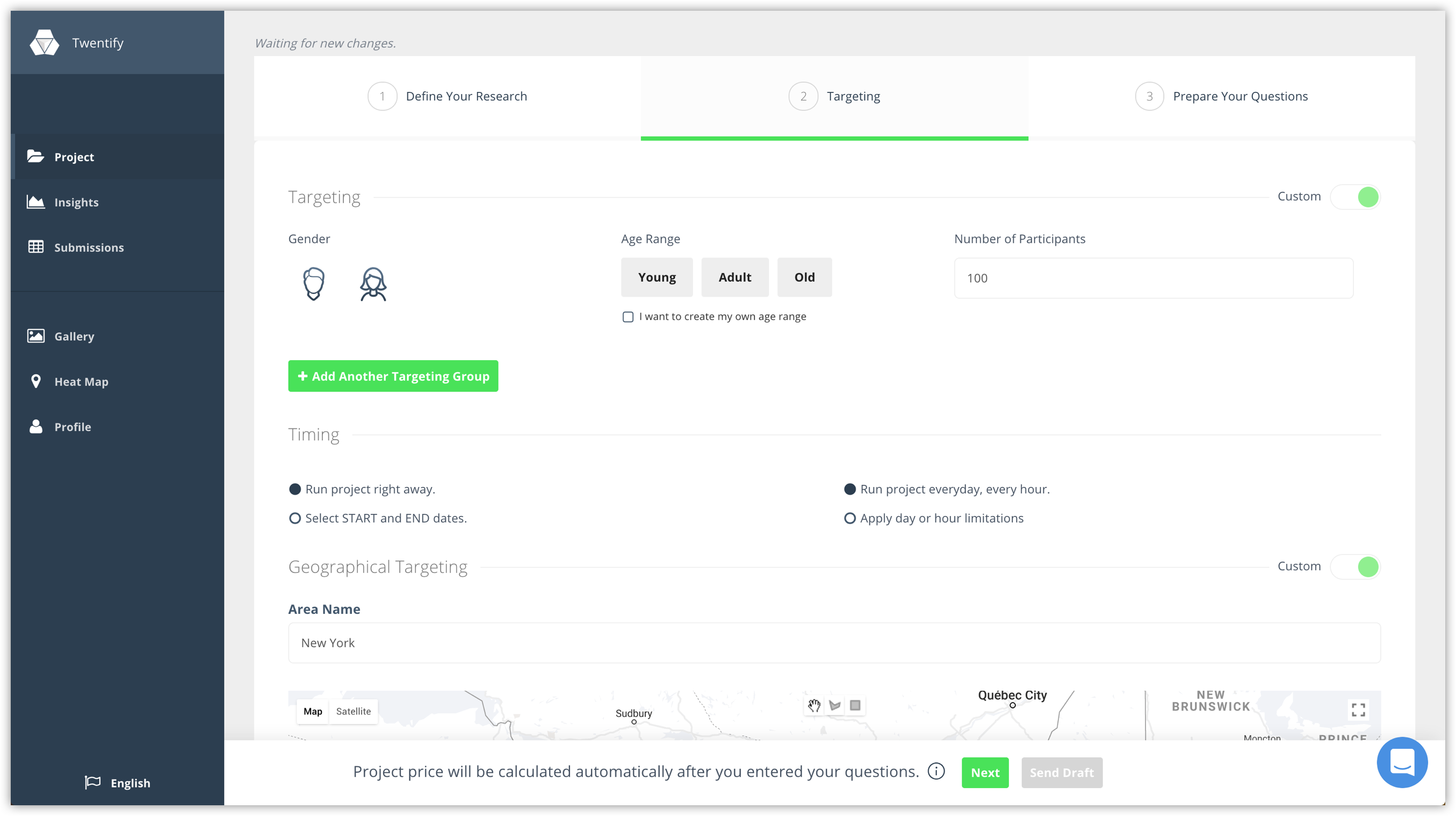Open the Insights chart icon
This screenshot has width=1456, height=816.
click(35, 202)
